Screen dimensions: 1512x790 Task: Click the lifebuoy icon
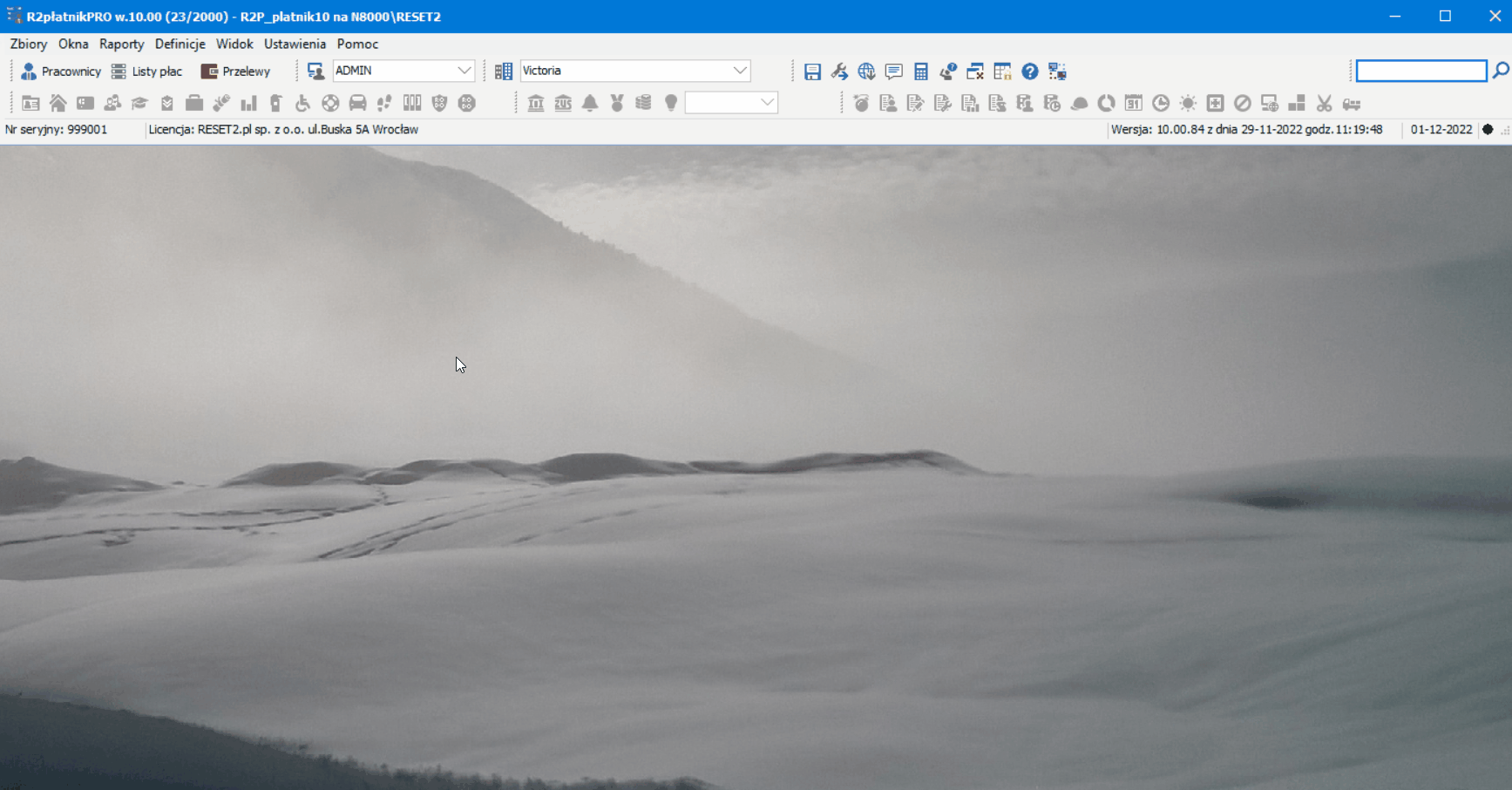pyautogui.click(x=330, y=104)
